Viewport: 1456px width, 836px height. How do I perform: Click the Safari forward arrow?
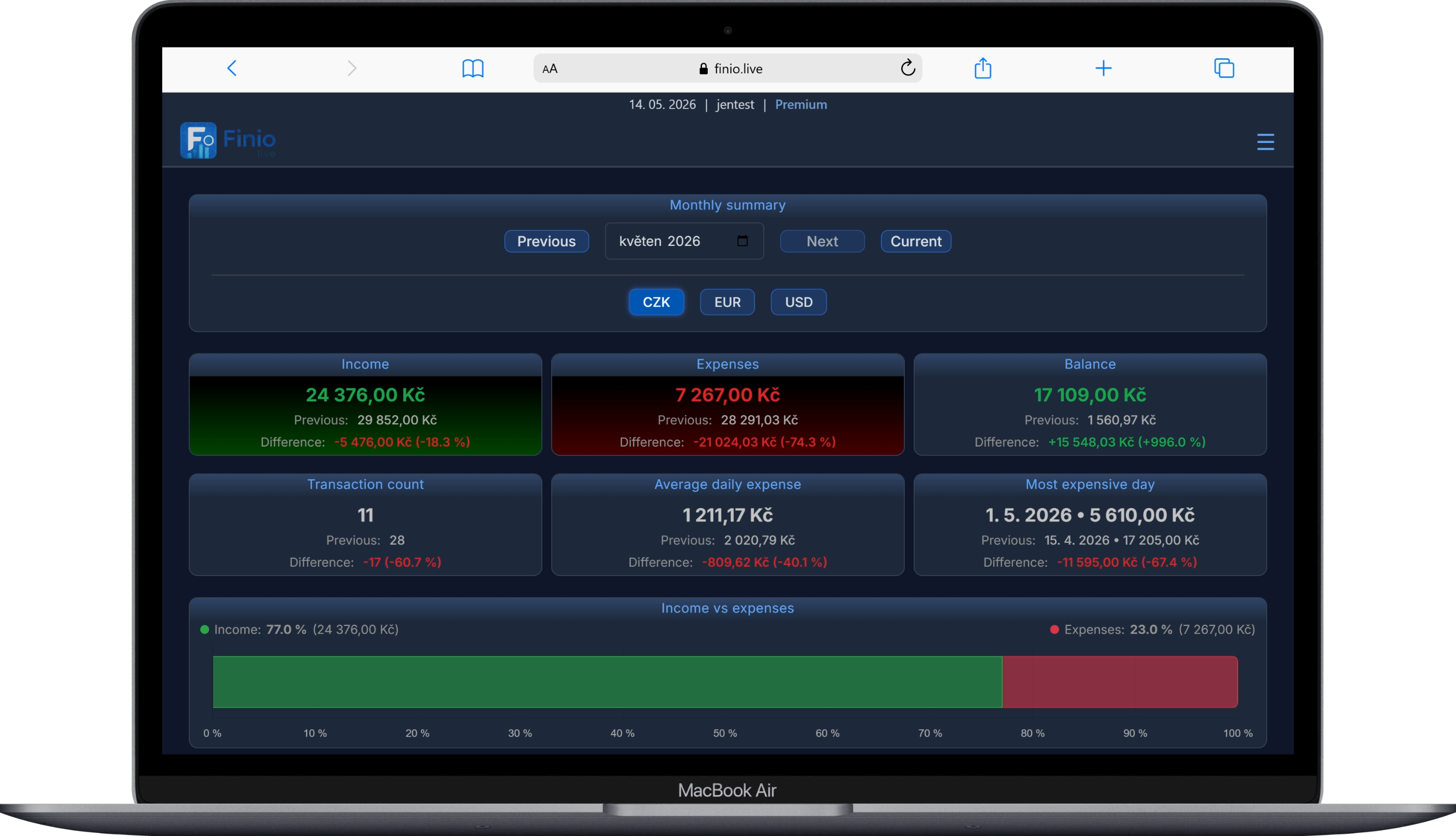(x=352, y=68)
